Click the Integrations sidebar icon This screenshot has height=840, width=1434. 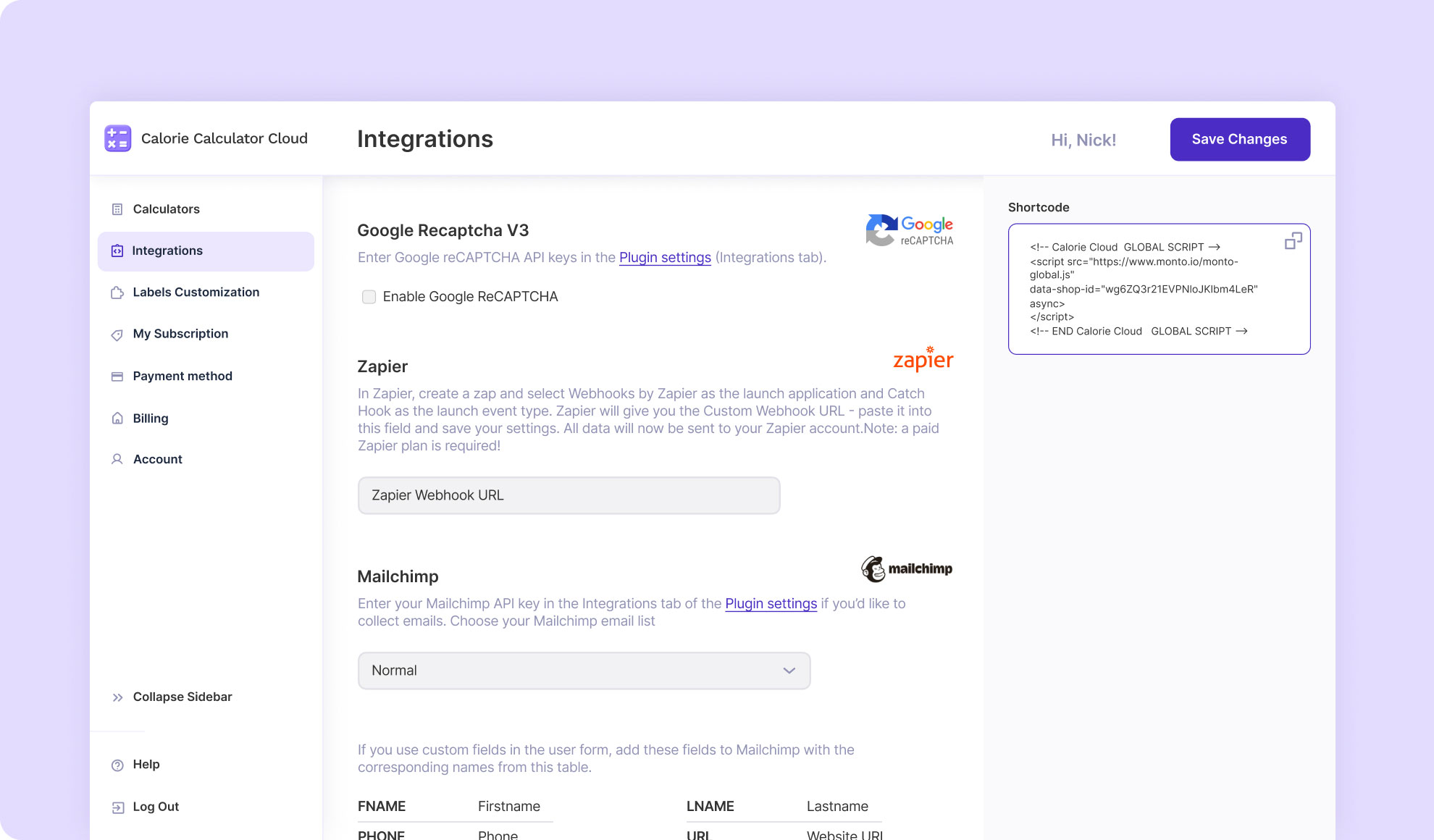(x=117, y=251)
